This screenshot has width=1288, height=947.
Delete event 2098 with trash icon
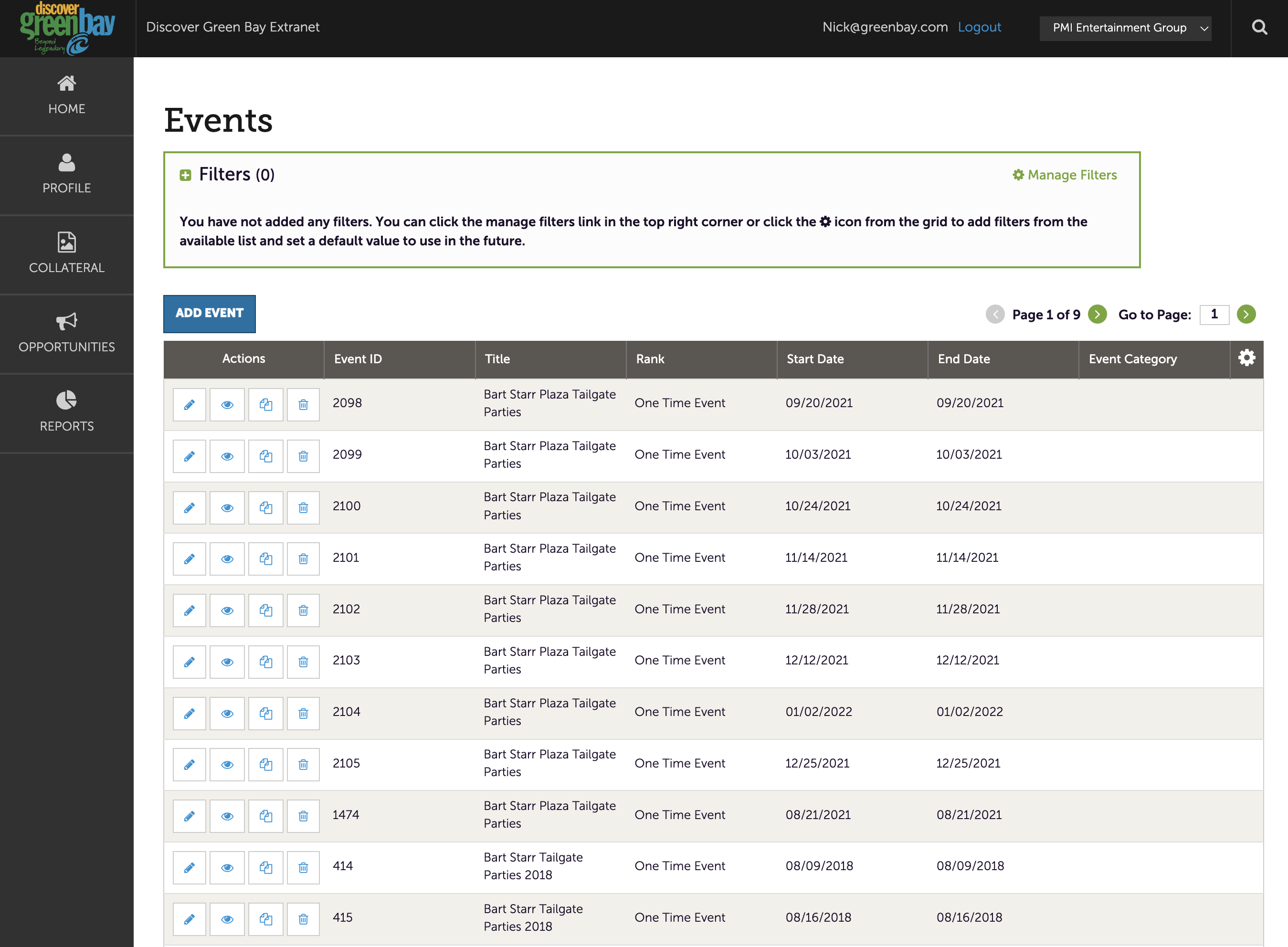coord(303,405)
